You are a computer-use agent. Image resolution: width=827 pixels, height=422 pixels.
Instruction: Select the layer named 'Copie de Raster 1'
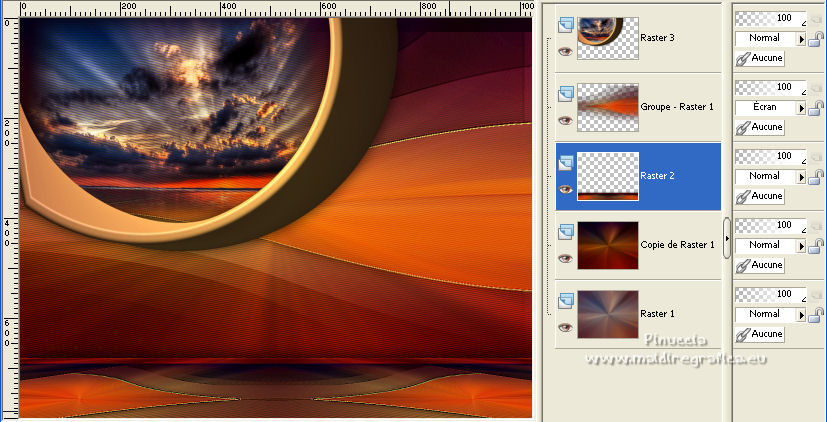pos(677,245)
